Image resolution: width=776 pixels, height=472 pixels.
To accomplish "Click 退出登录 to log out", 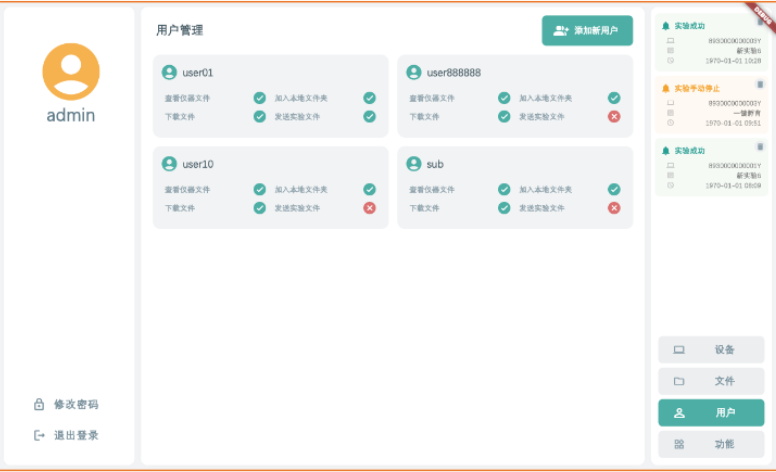I will [x=66, y=435].
